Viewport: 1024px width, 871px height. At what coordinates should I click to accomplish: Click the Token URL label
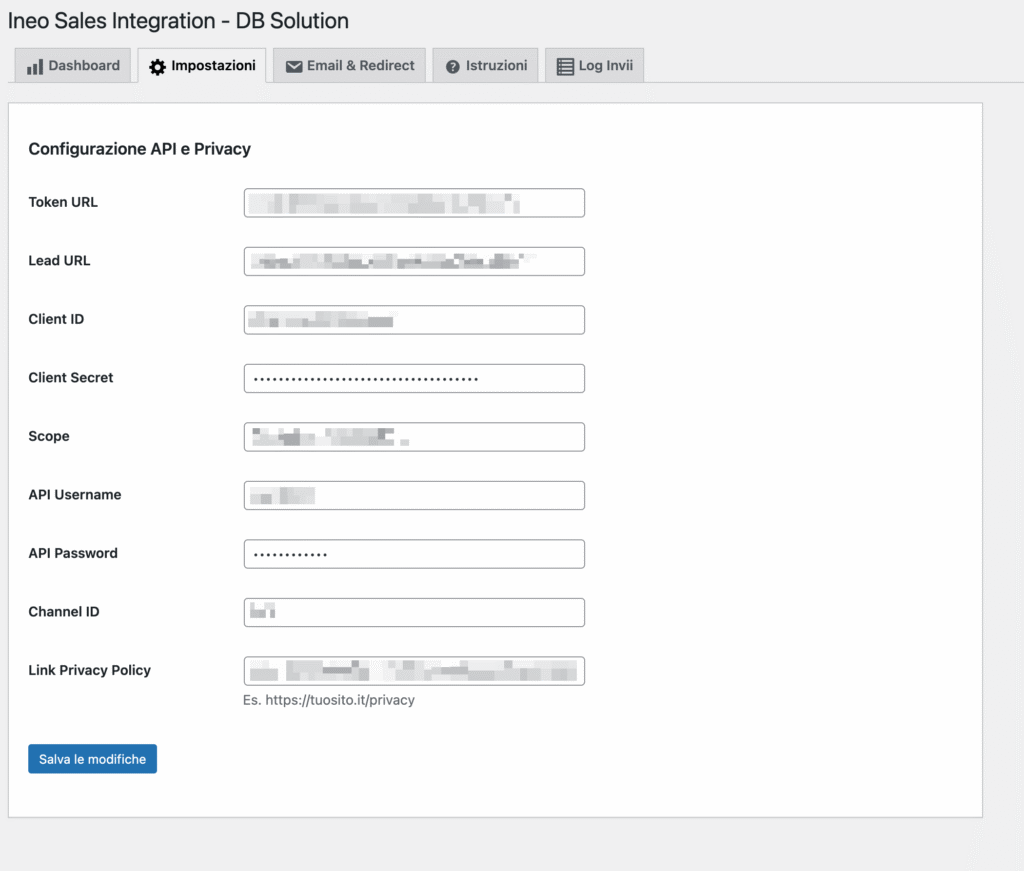(x=63, y=202)
